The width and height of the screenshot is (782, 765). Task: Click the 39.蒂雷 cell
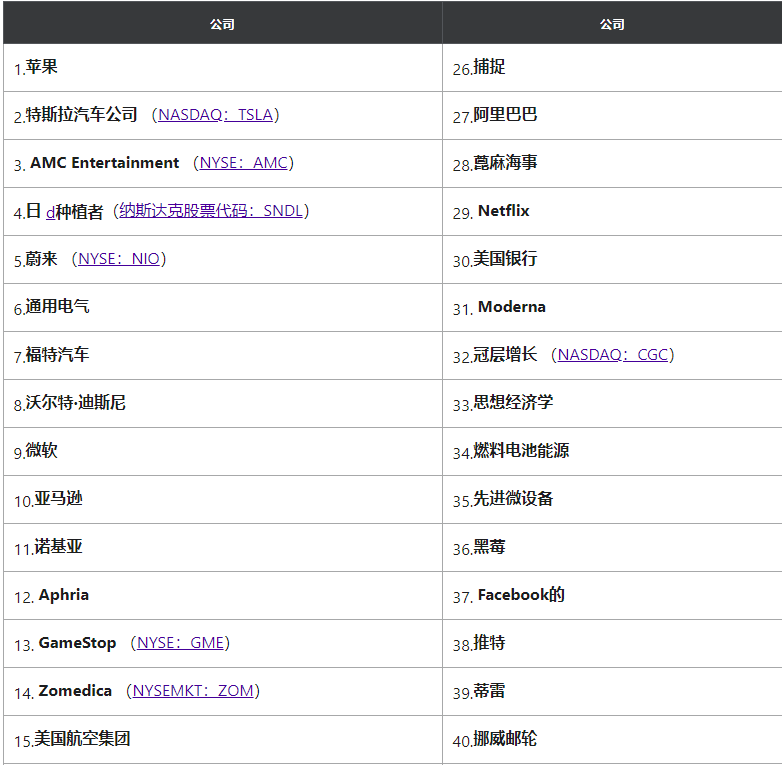point(612,691)
